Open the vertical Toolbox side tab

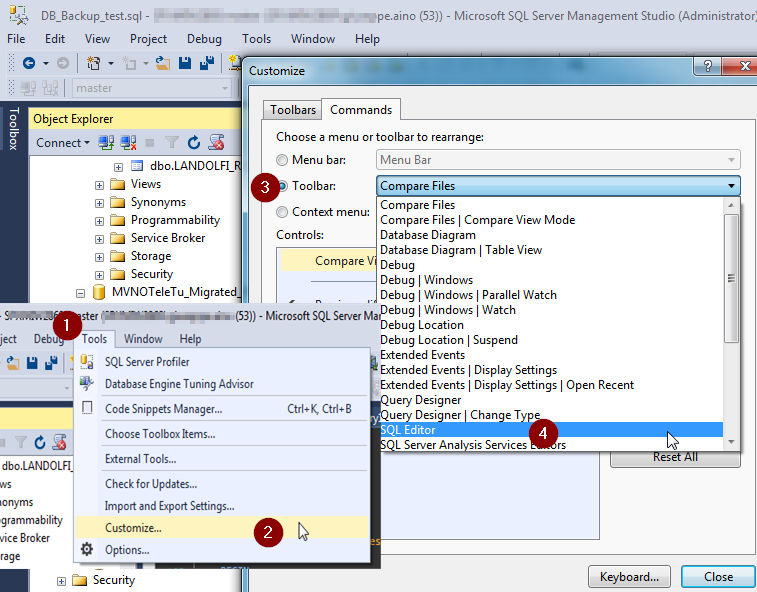tap(14, 128)
